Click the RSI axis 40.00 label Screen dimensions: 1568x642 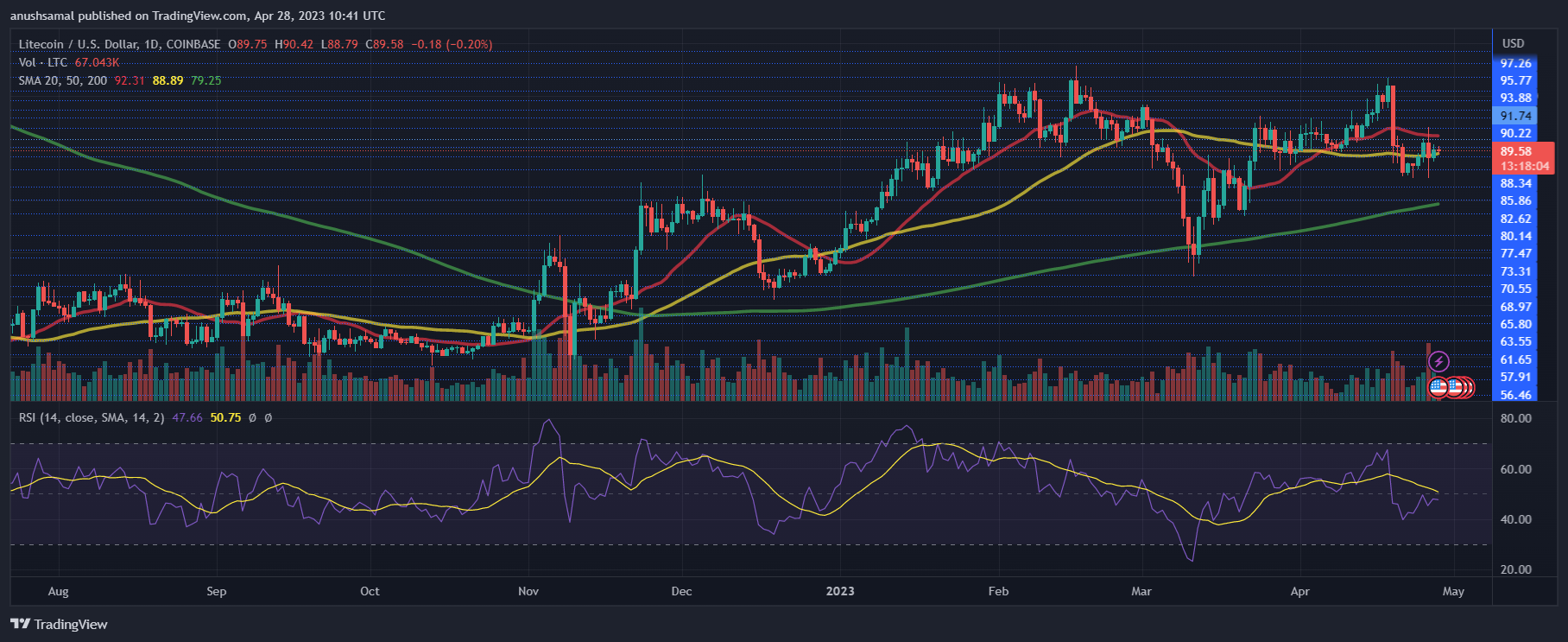(x=1515, y=519)
